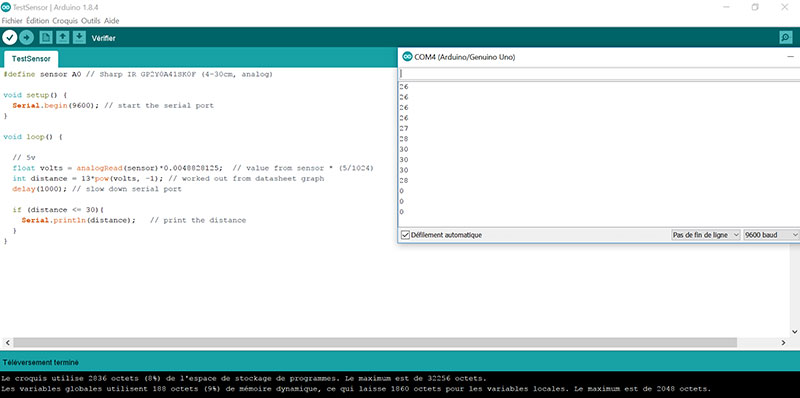This screenshot has width=800, height=398.
Task: Click the horizontal scrollbar thumb in editor
Action: [x=375, y=343]
